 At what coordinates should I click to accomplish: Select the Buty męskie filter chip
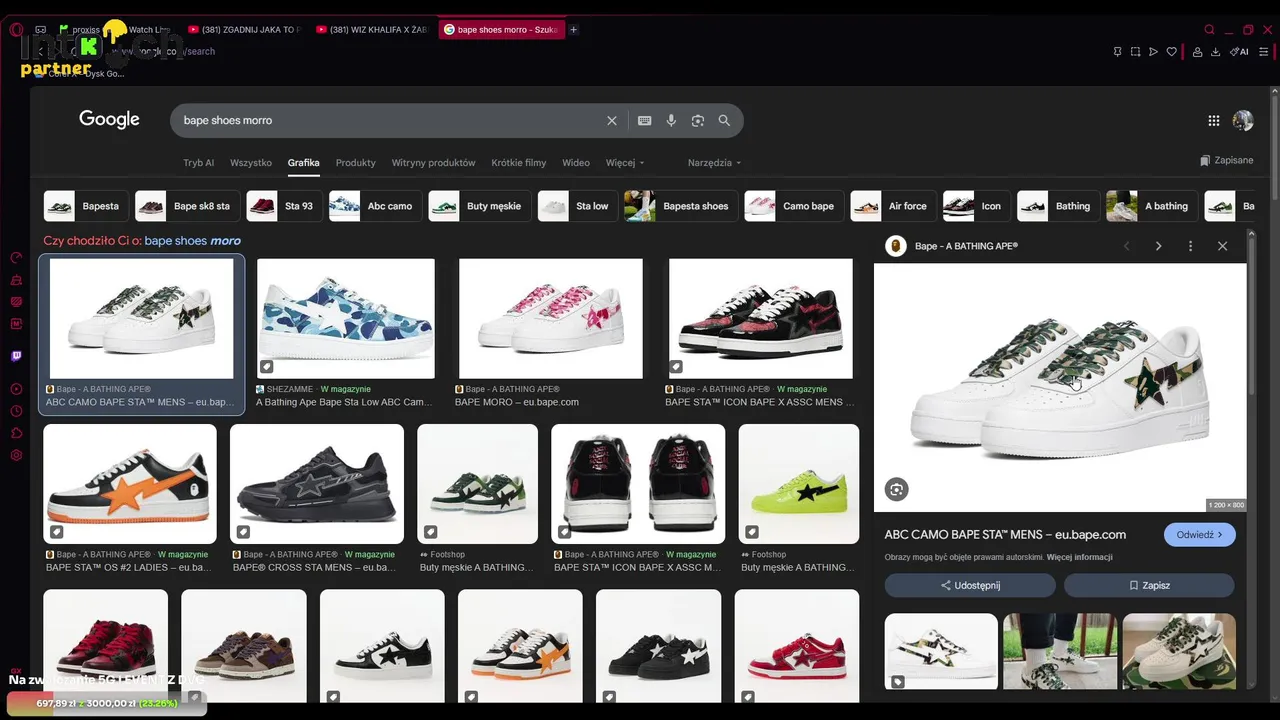click(478, 206)
